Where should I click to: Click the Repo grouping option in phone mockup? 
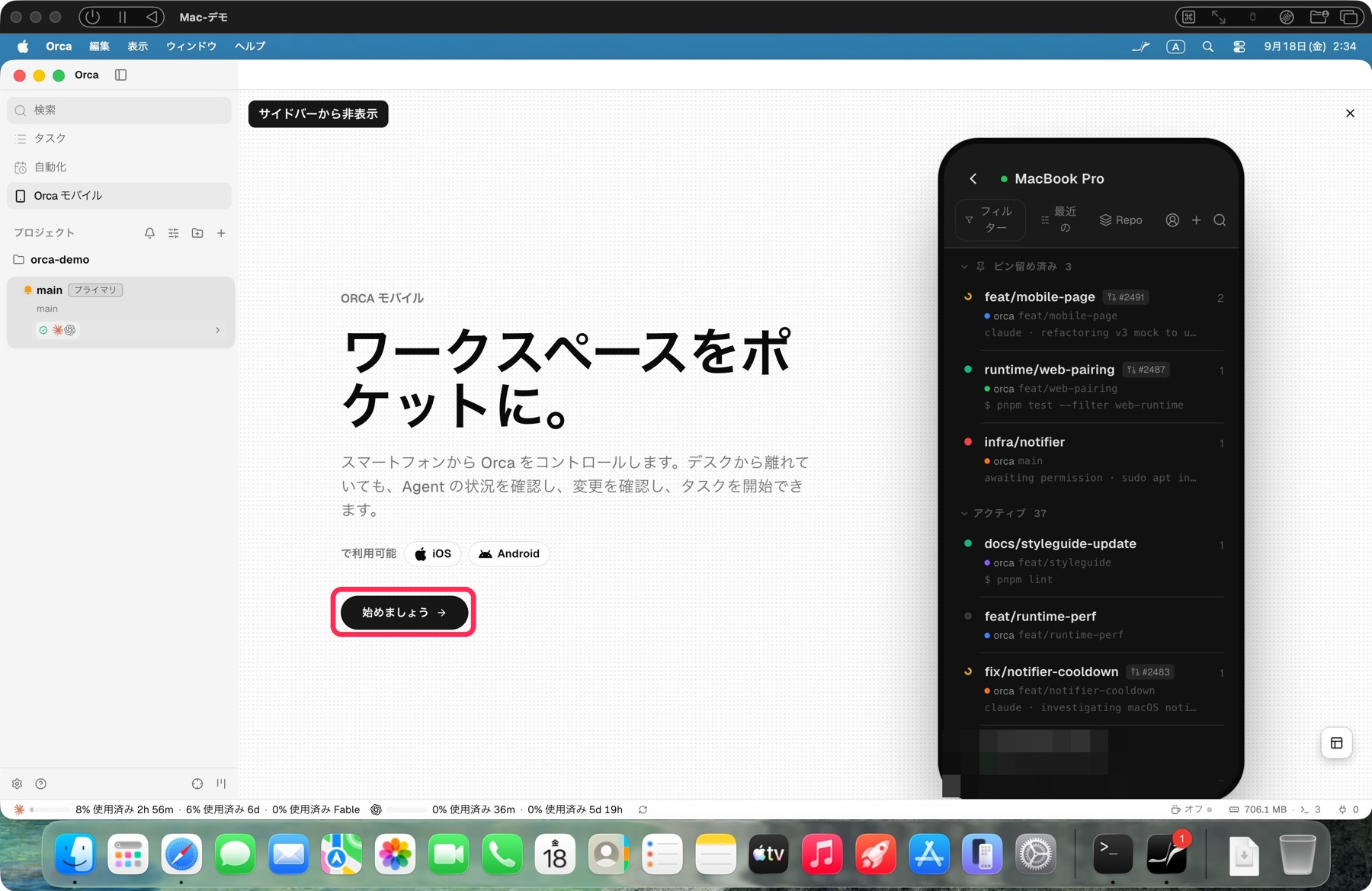pyautogui.click(x=1120, y=220)
